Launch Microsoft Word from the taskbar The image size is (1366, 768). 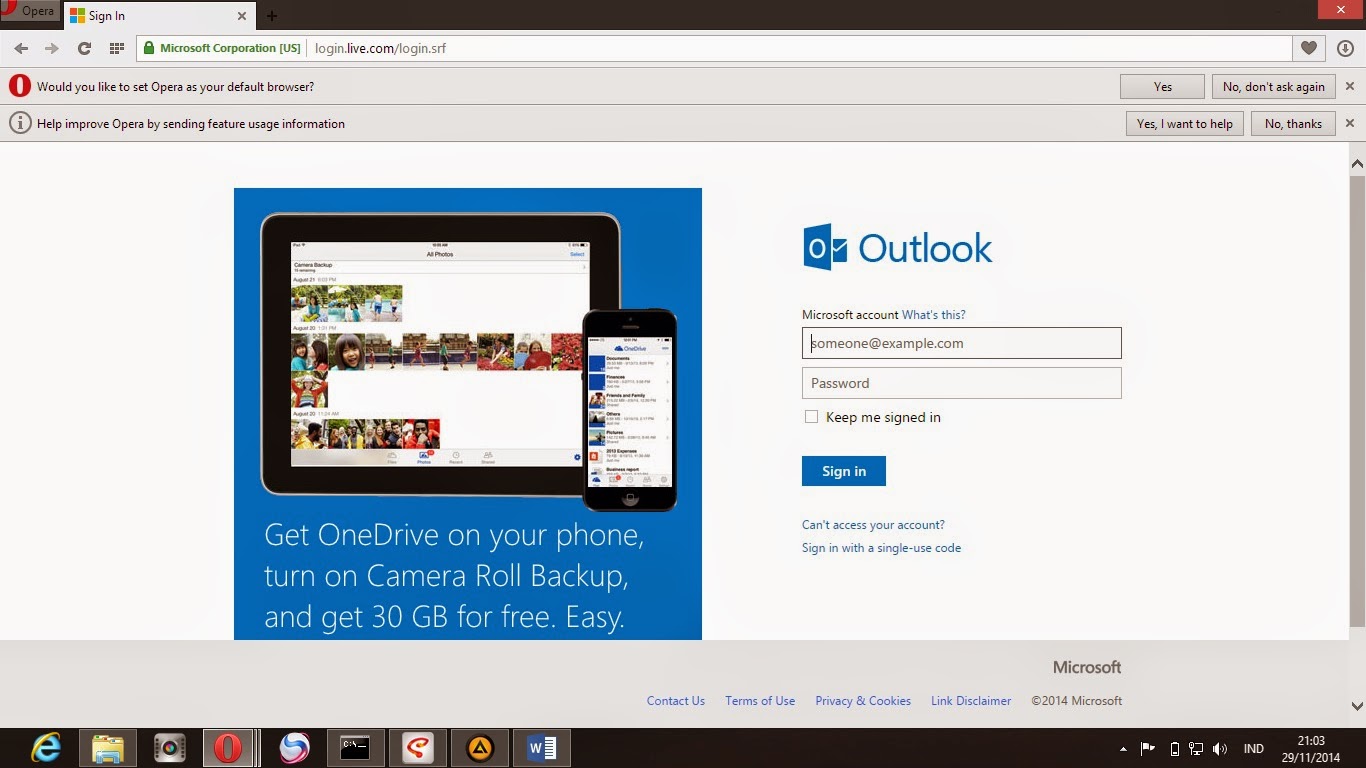point(541,747)
